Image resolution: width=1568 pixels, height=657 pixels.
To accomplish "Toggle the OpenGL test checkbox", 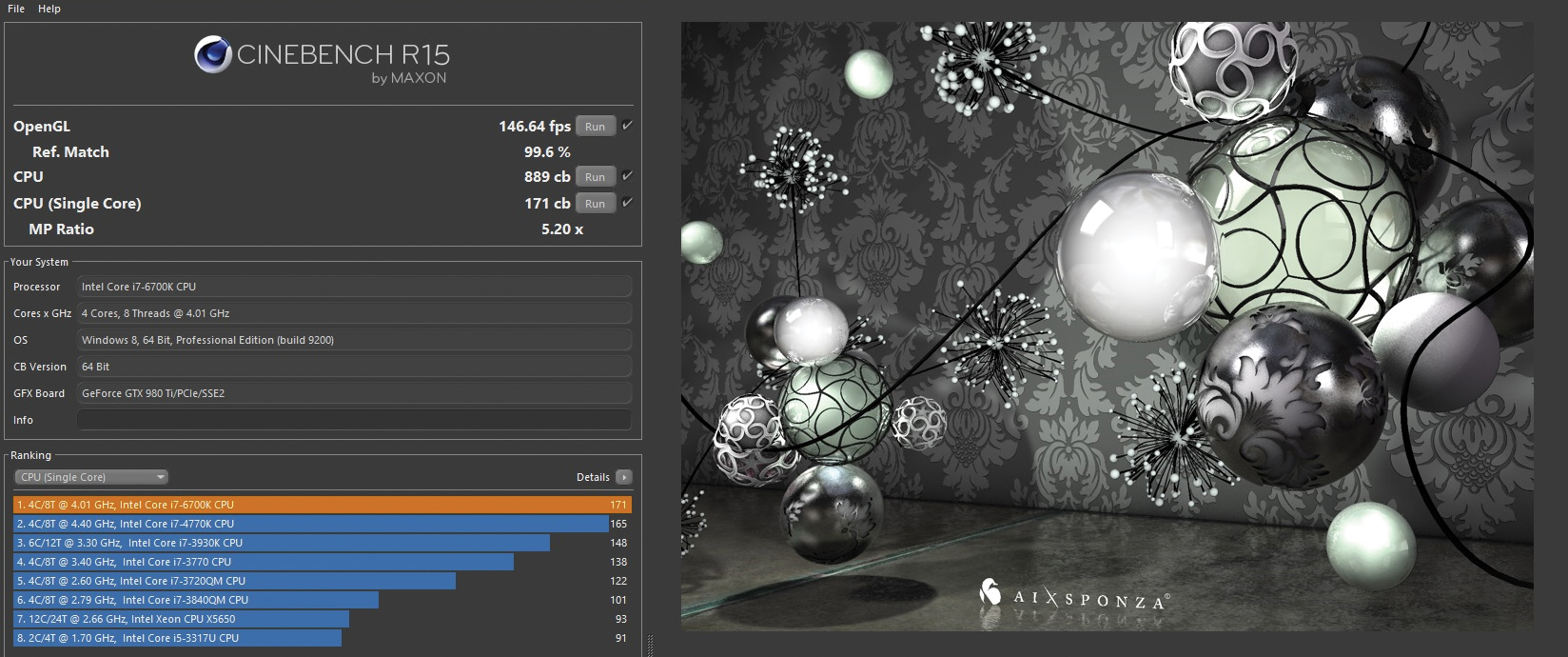I will coord(627,126).
